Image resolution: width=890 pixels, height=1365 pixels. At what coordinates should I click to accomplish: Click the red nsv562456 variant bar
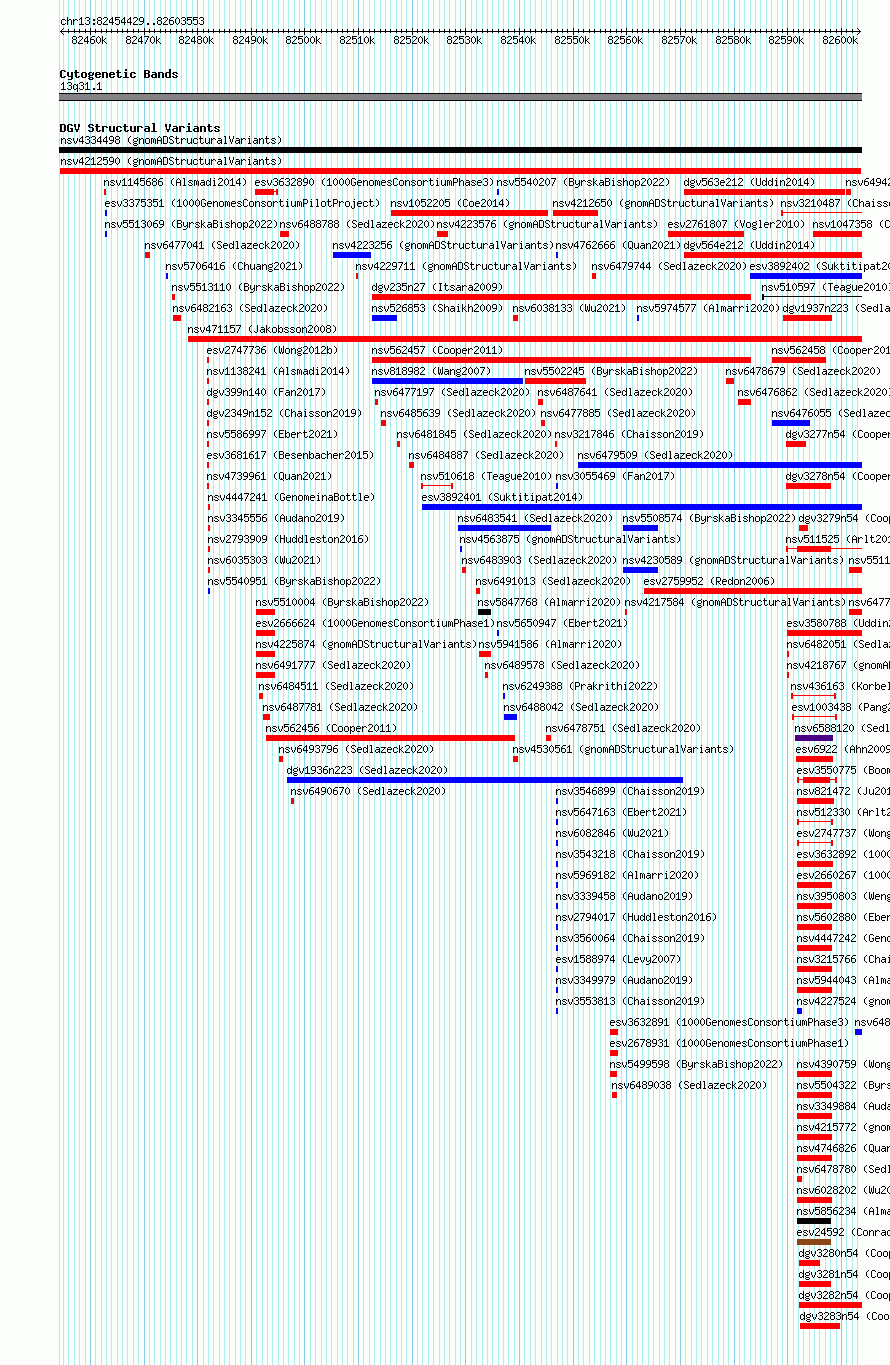click(390, 738)
